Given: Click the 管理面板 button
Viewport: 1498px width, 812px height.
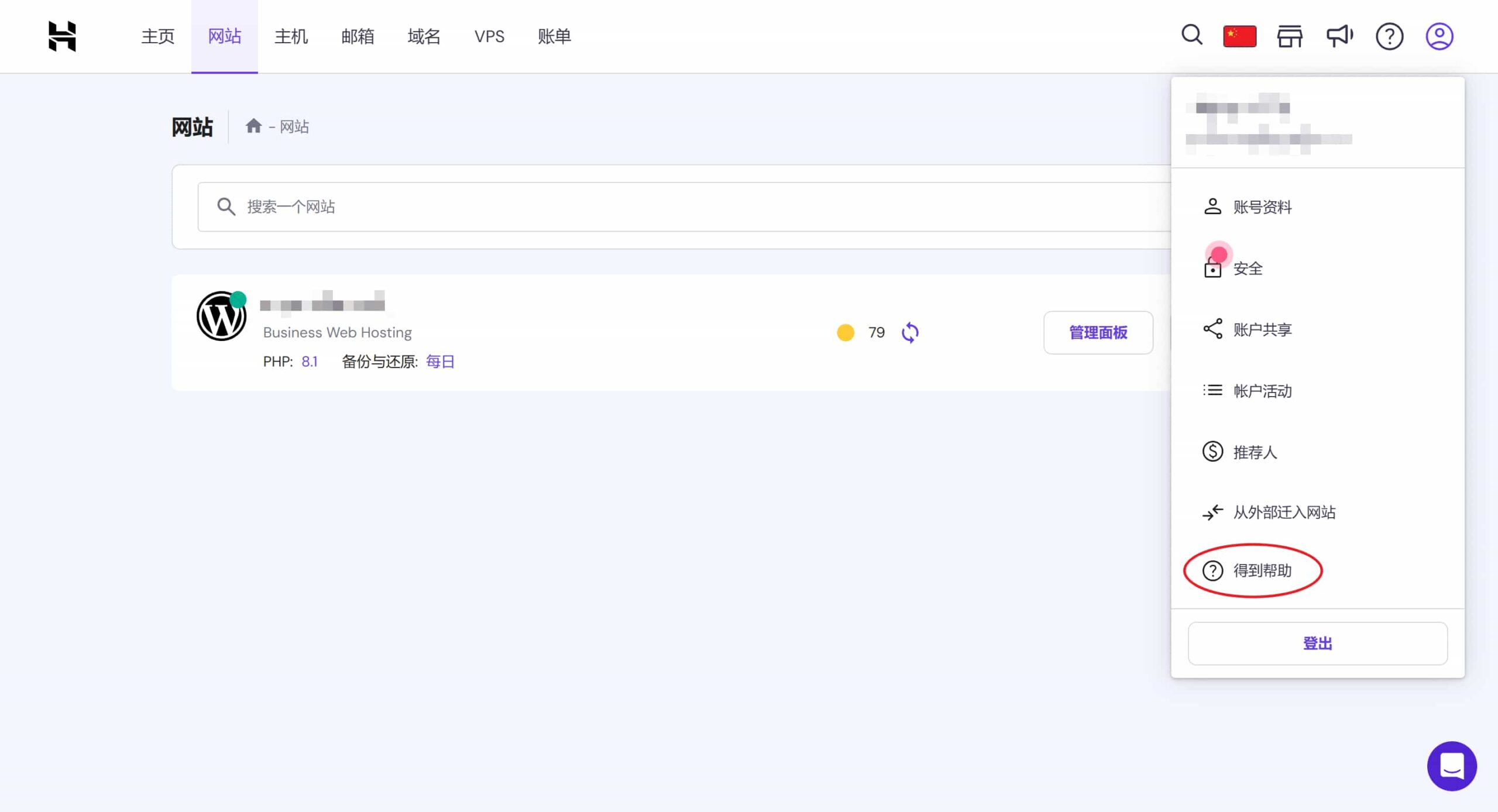Looking at the screenshot, I should [x=1098, y=332].
